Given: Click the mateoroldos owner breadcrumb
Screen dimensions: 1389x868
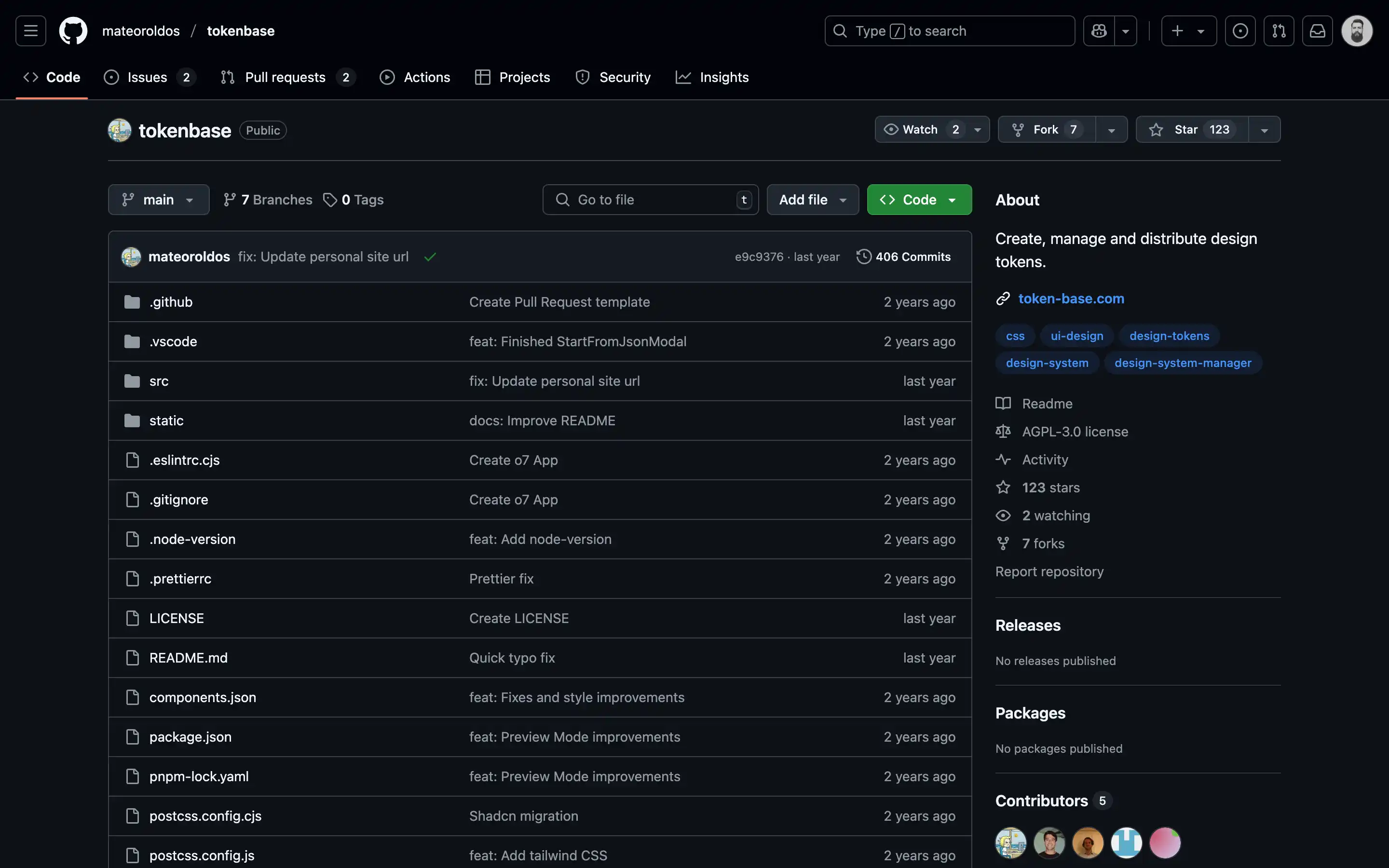Looking at the screenshot, I should tap(141, 31).
